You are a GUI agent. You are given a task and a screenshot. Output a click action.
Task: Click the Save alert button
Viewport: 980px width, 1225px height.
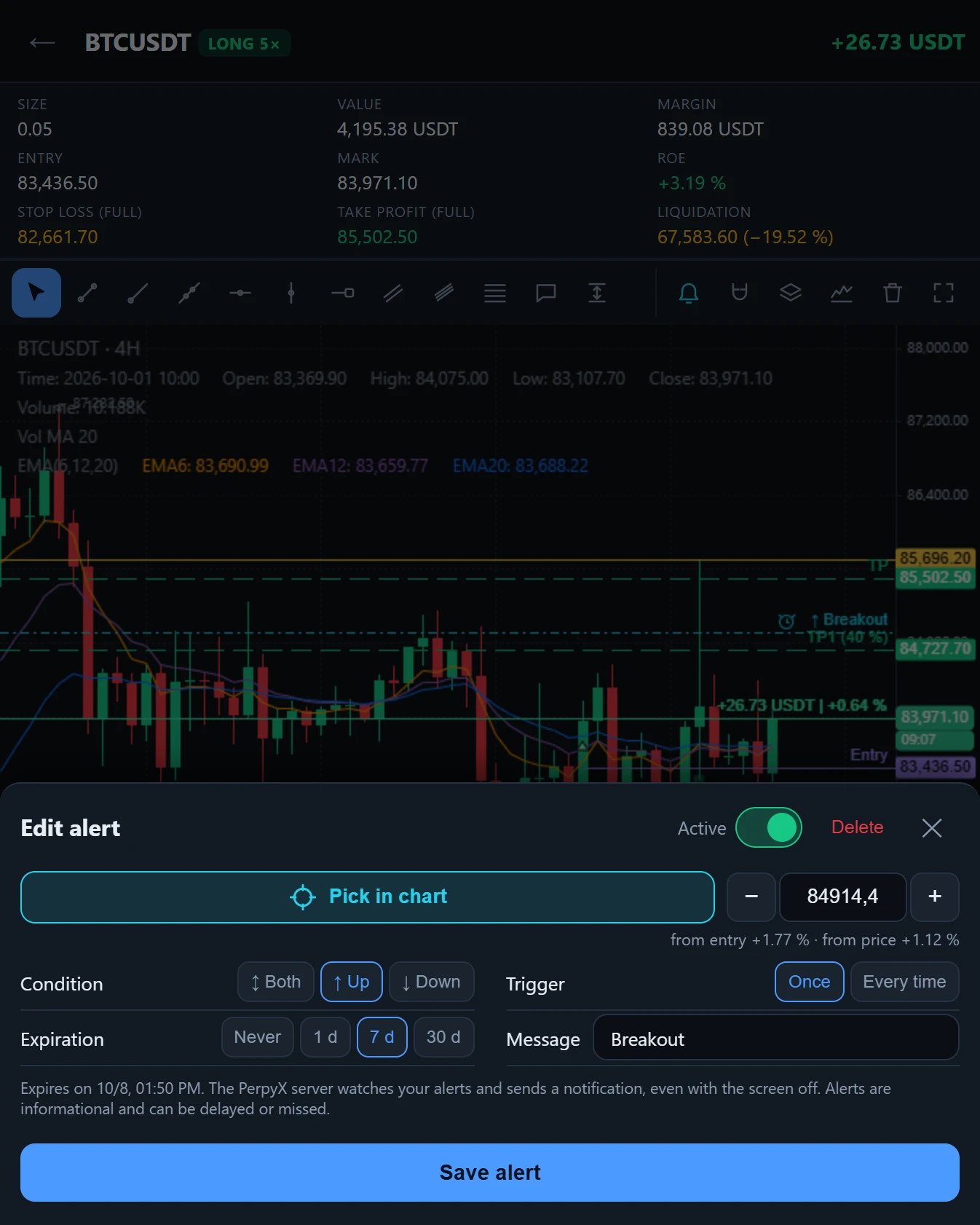click(490, 1173)
